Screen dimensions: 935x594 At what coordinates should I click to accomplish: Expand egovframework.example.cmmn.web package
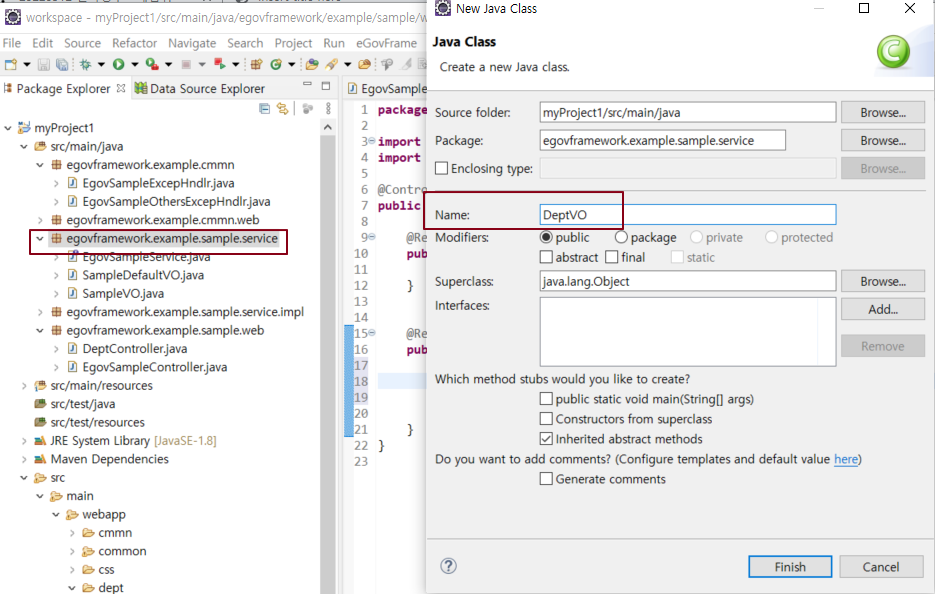pos(40,220)
